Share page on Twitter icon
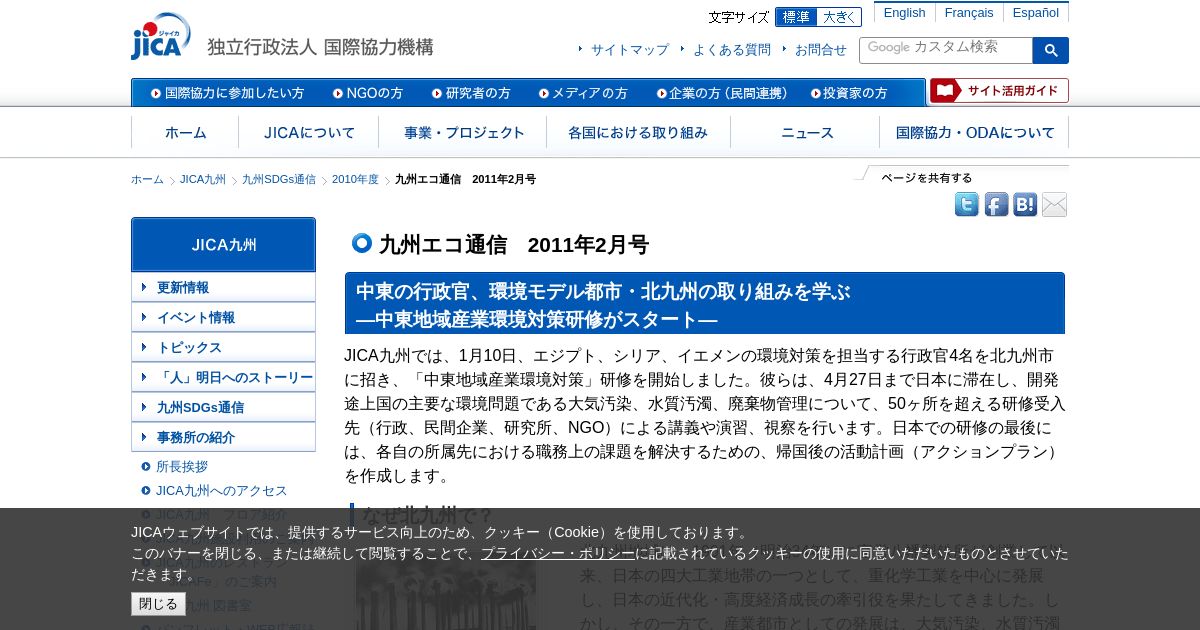The height and width of the screenshot is (630, 1200). coord(967,205)
